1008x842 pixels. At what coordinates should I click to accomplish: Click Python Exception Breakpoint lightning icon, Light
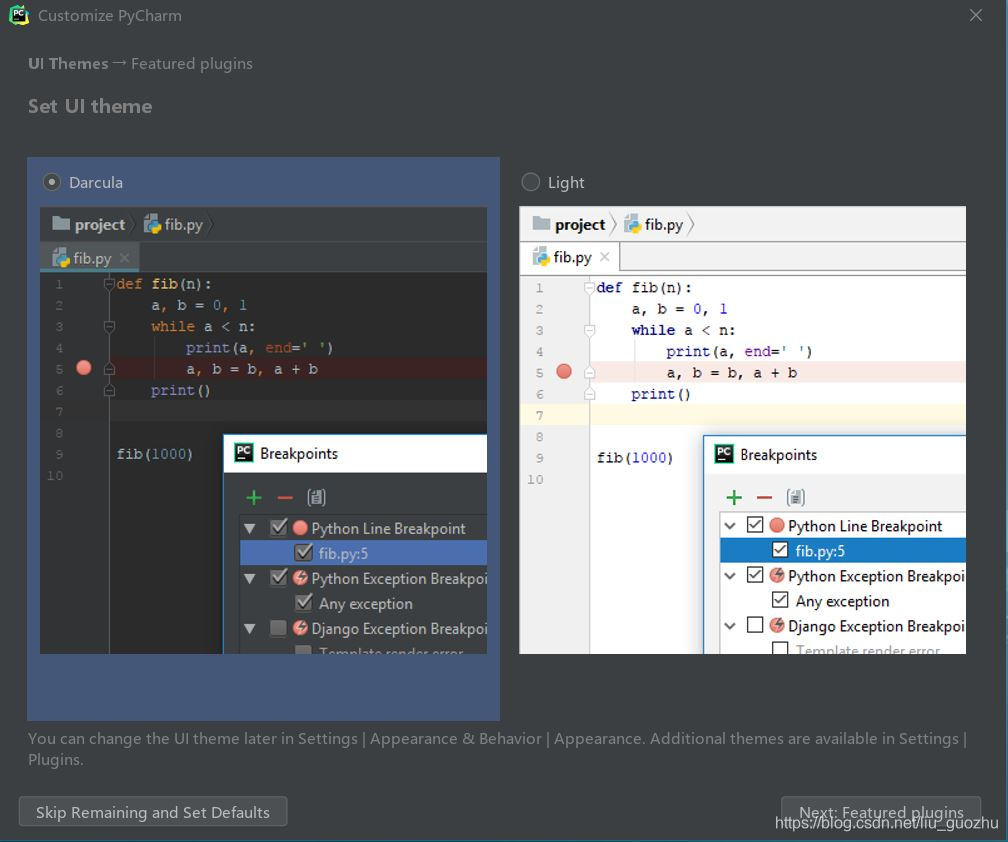click(777, 575)
